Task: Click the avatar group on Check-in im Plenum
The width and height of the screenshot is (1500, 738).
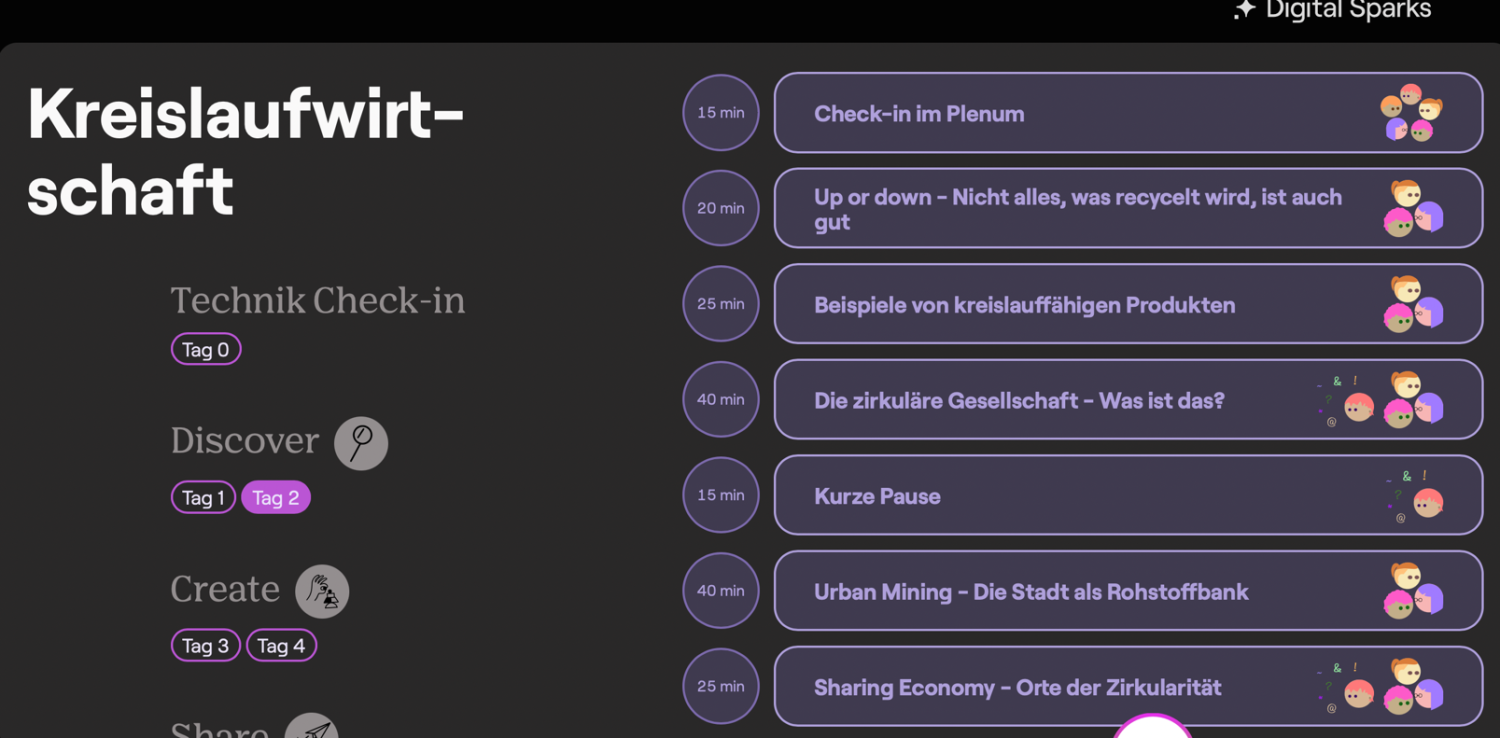Action: click(1413, 112)
